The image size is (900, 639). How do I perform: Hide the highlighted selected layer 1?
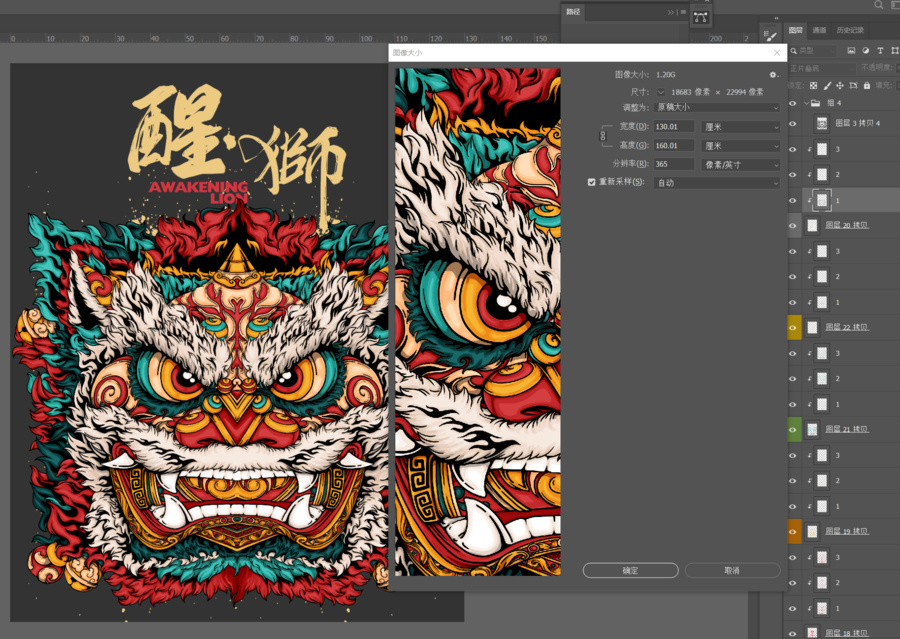(x=793, y=200)
